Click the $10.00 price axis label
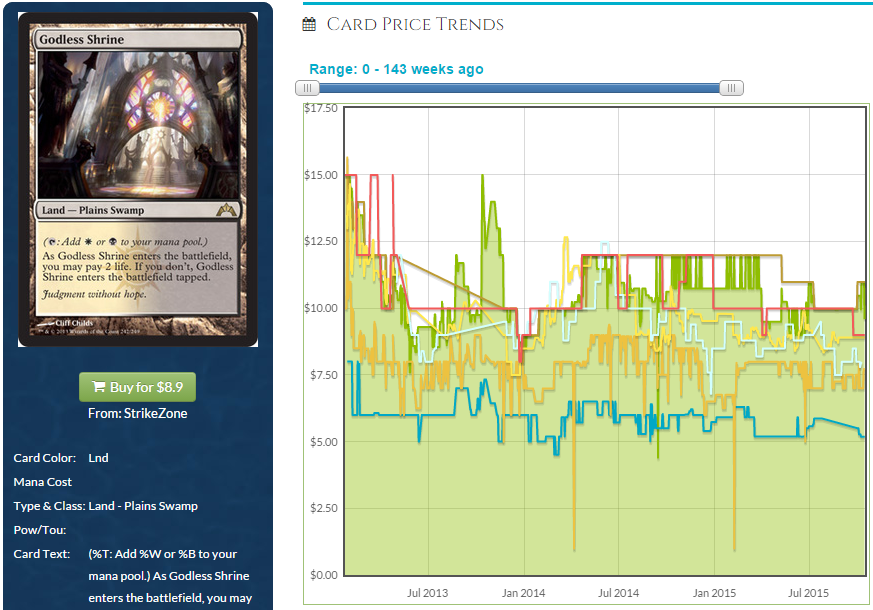Screen dimensions: 873x610 [x=321, y=308]
